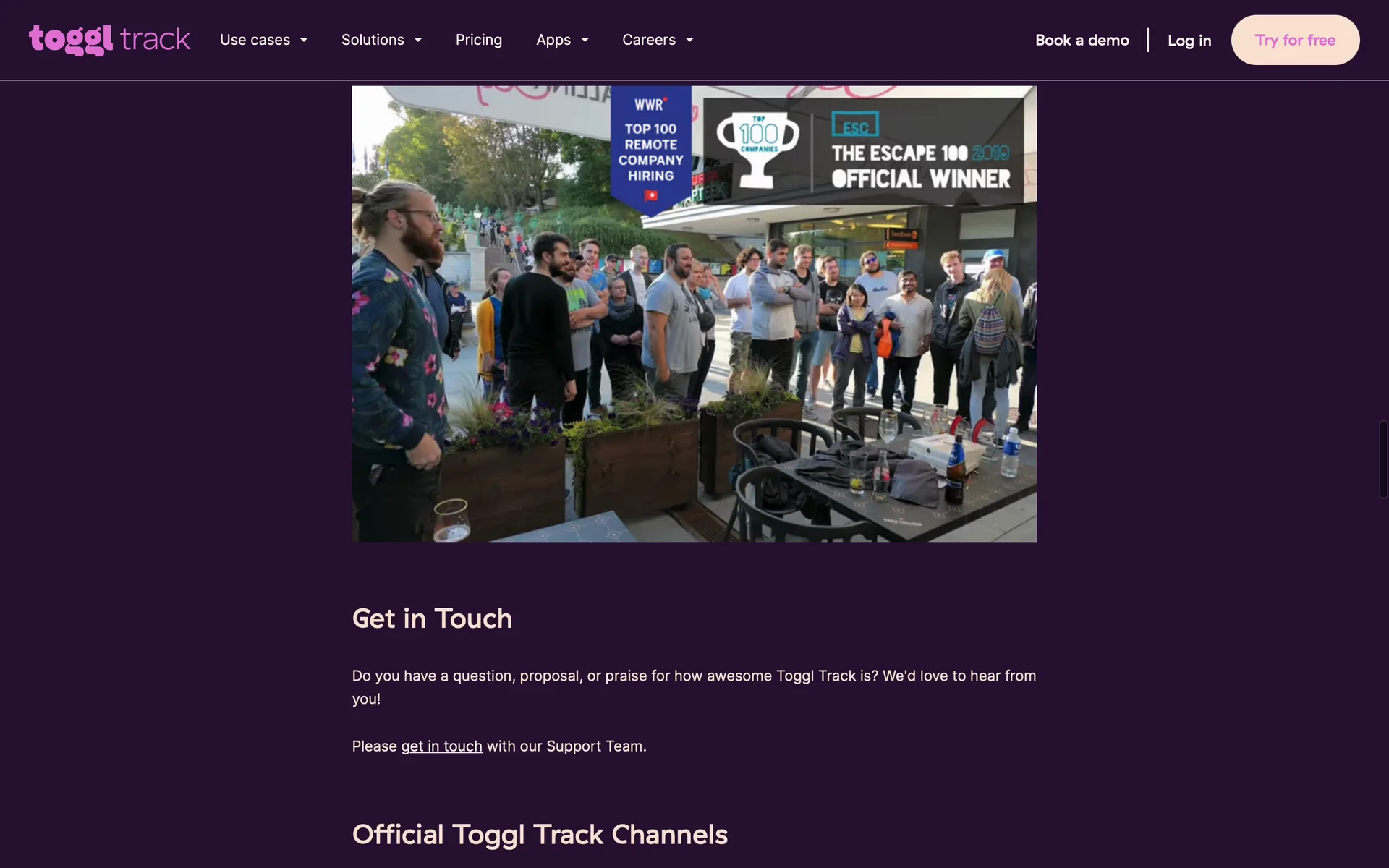The height and width of the screenshot is (868, 1389).
Task: Open the Apps dropdown arrow
Action: click(585, 41)
